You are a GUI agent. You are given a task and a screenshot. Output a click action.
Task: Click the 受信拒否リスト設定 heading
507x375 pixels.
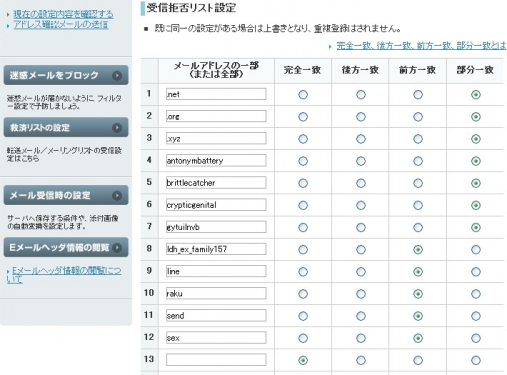[x=191, y=8]
